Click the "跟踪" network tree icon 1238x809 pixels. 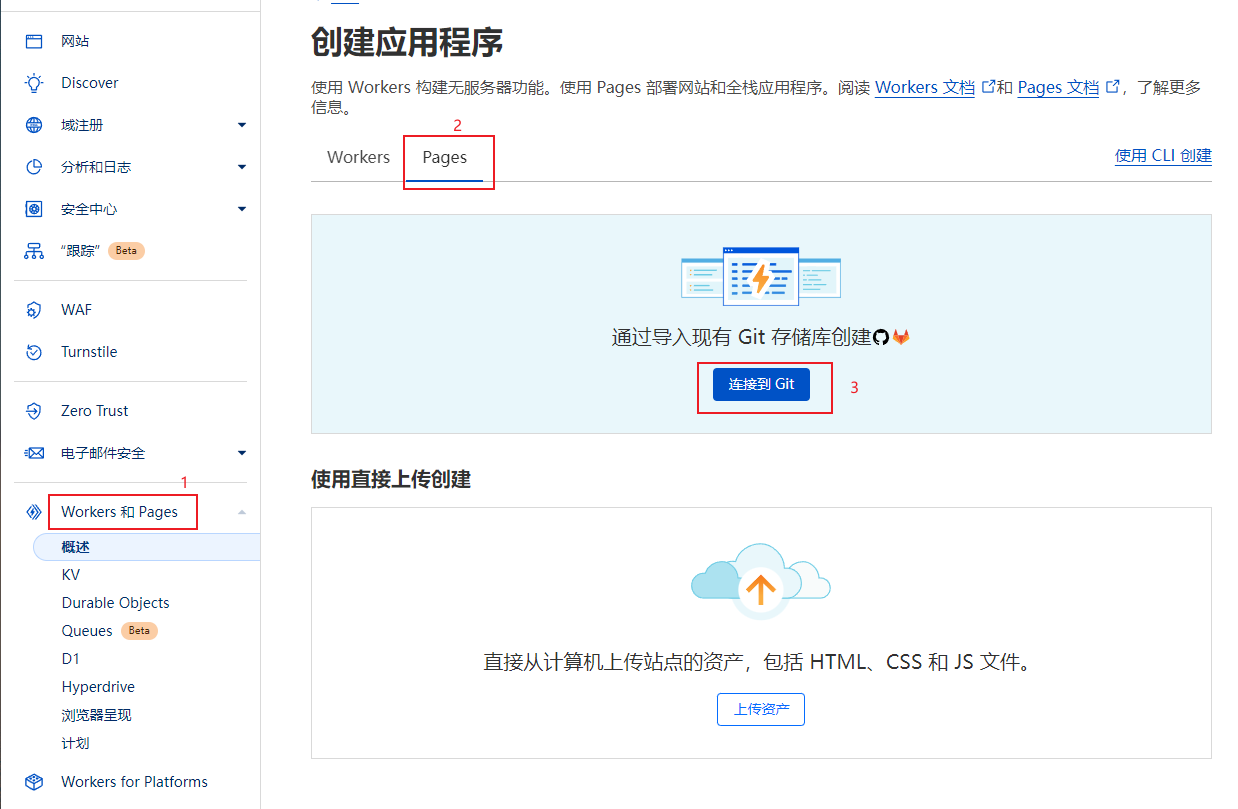pos(34,251)
